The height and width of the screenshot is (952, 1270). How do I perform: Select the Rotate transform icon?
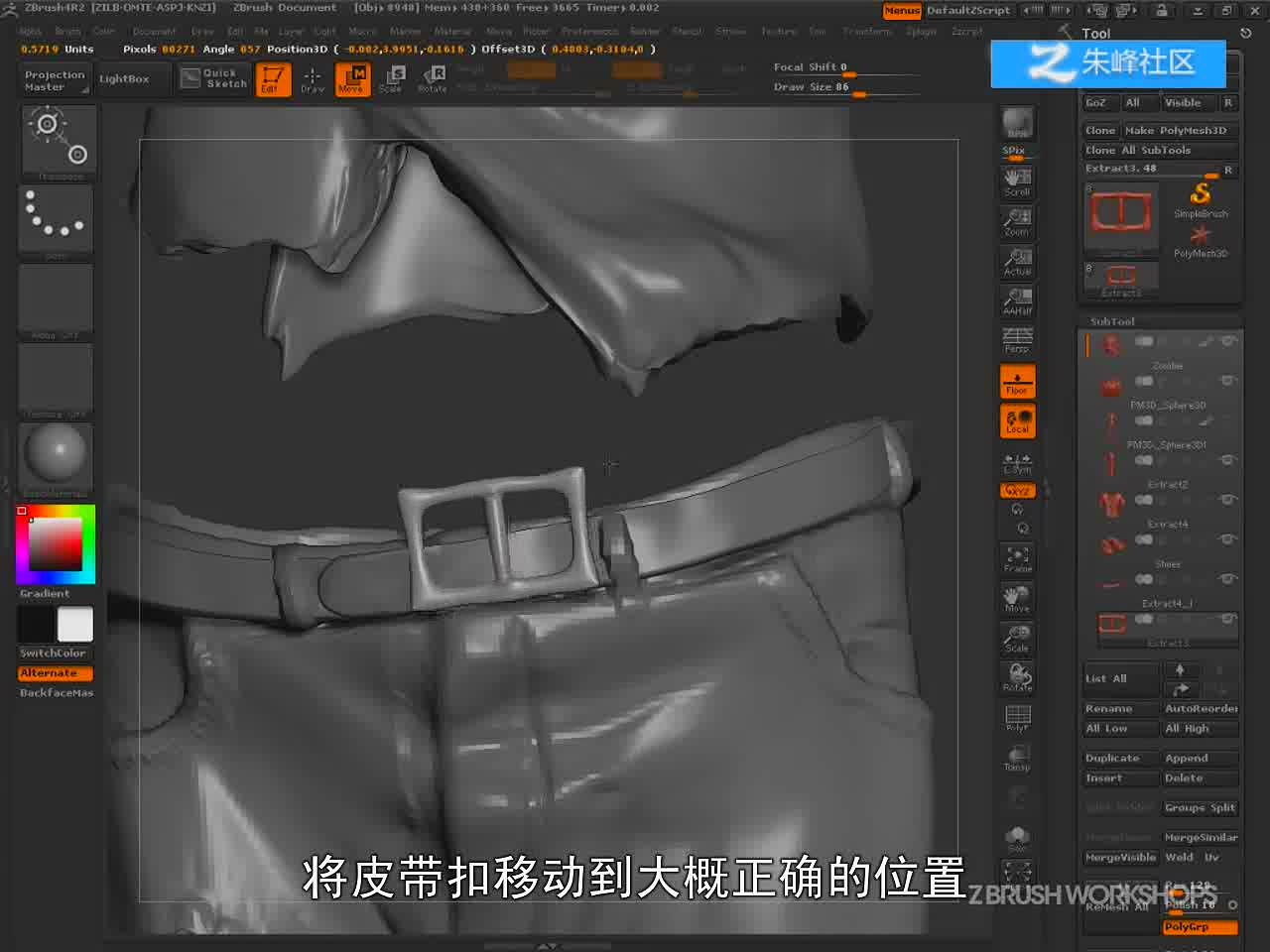click(433, 78)
